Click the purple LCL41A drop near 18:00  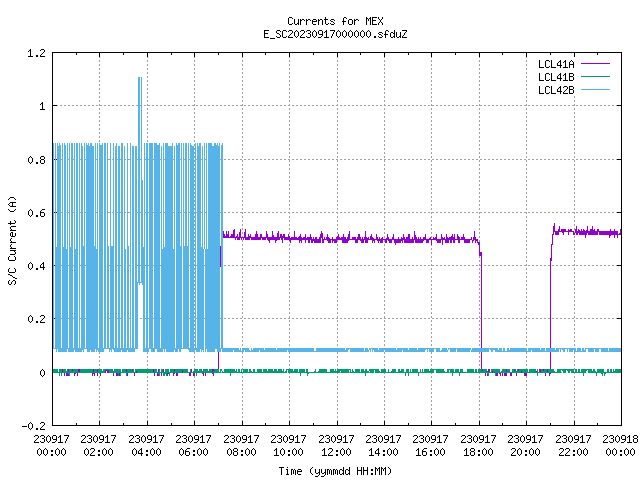tap(481, 306)
